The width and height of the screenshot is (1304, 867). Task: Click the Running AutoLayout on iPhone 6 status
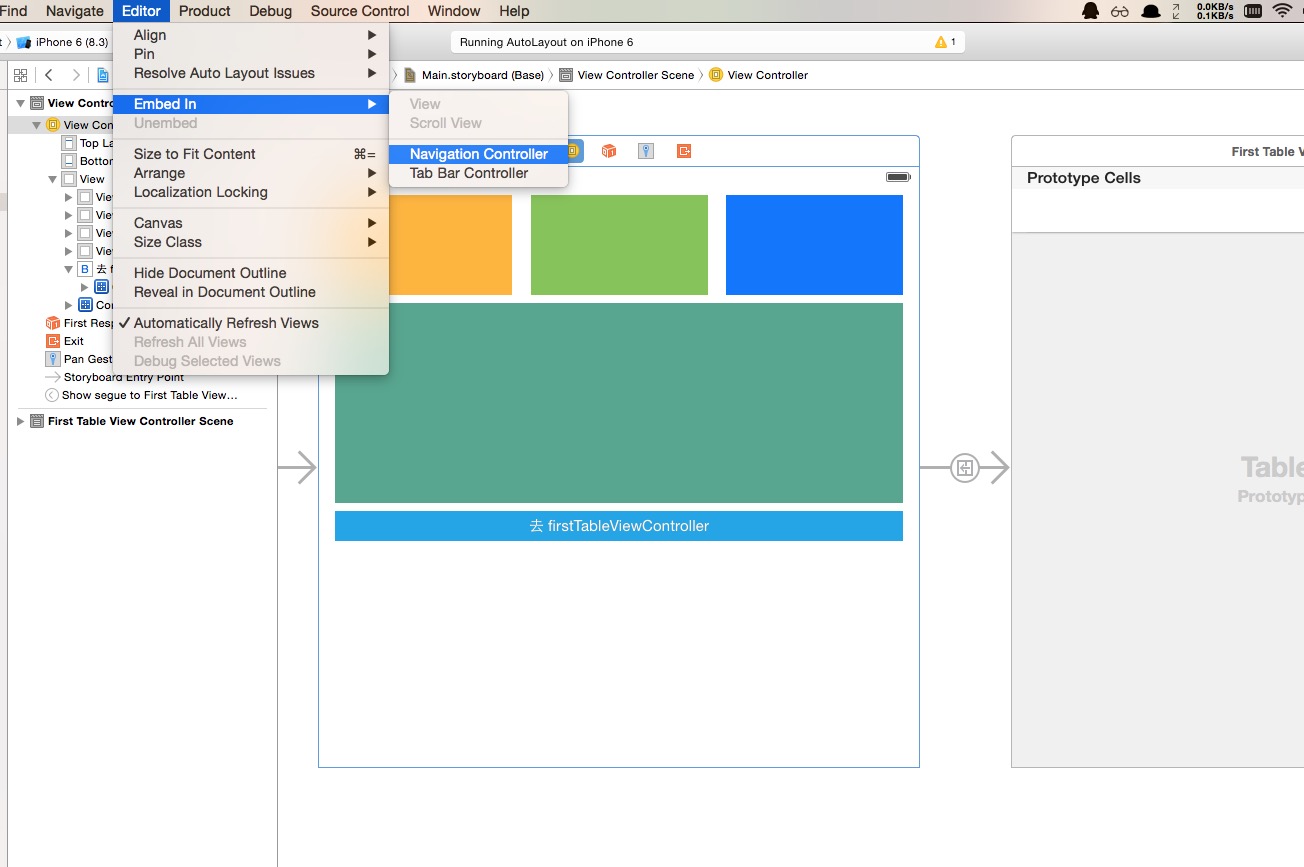coord(546,42)
